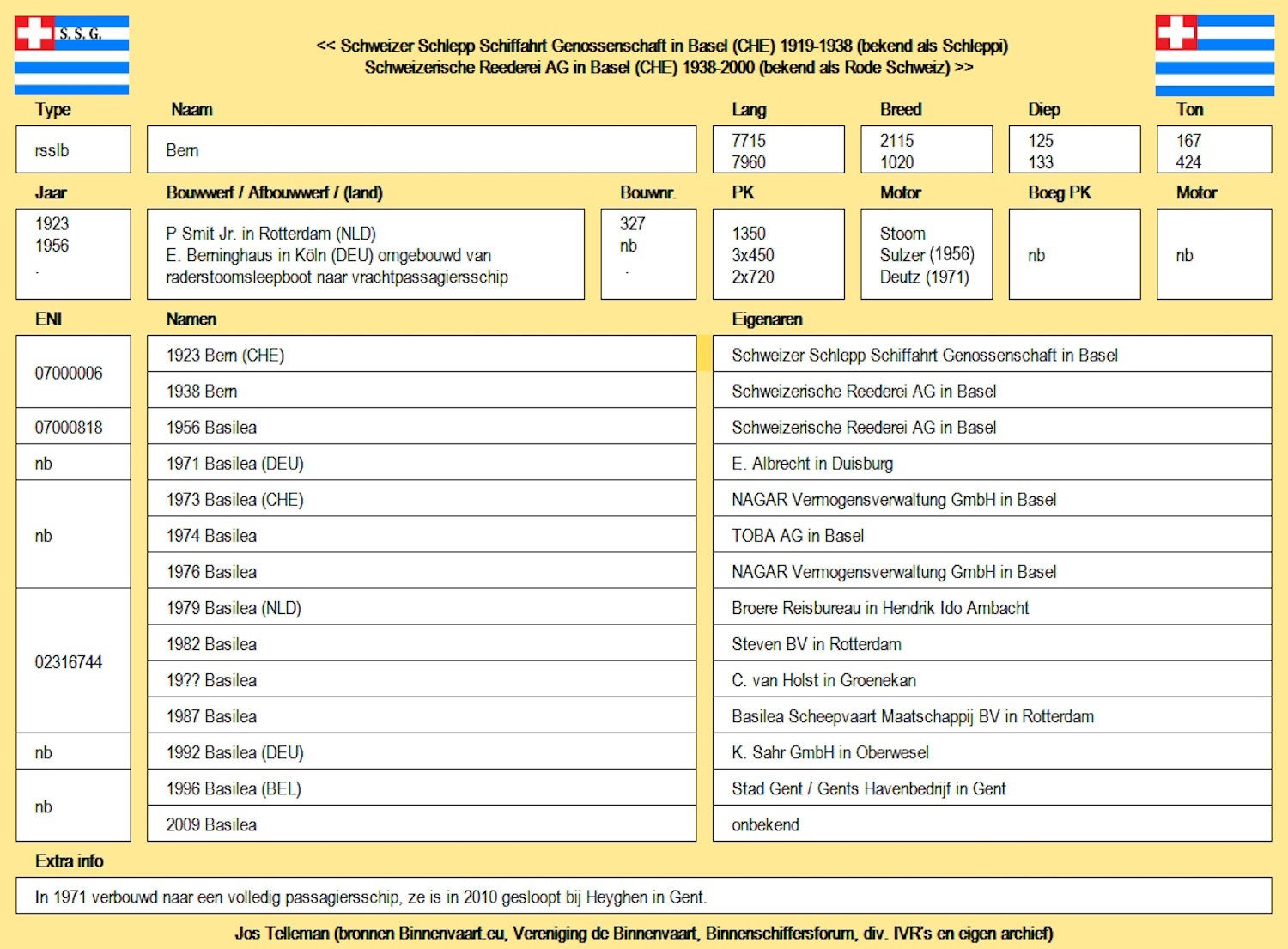Click the Ton field showing 167 and 424

1214,150
